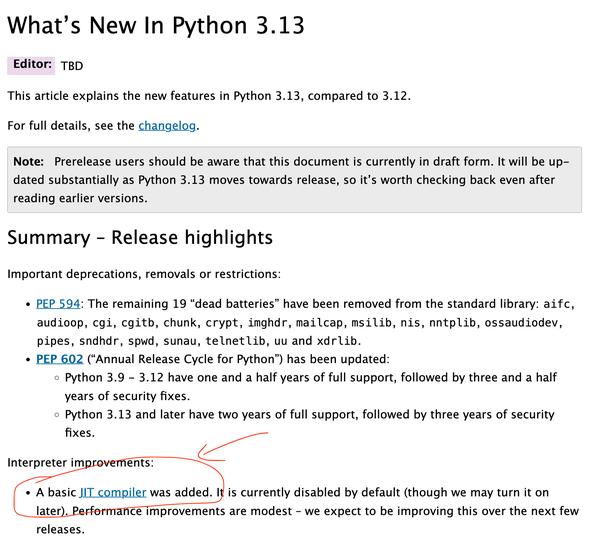The width and height of the screenshot is (600, 556).
Task: Click the "ossaudiodev" module name
Action: 521,323
